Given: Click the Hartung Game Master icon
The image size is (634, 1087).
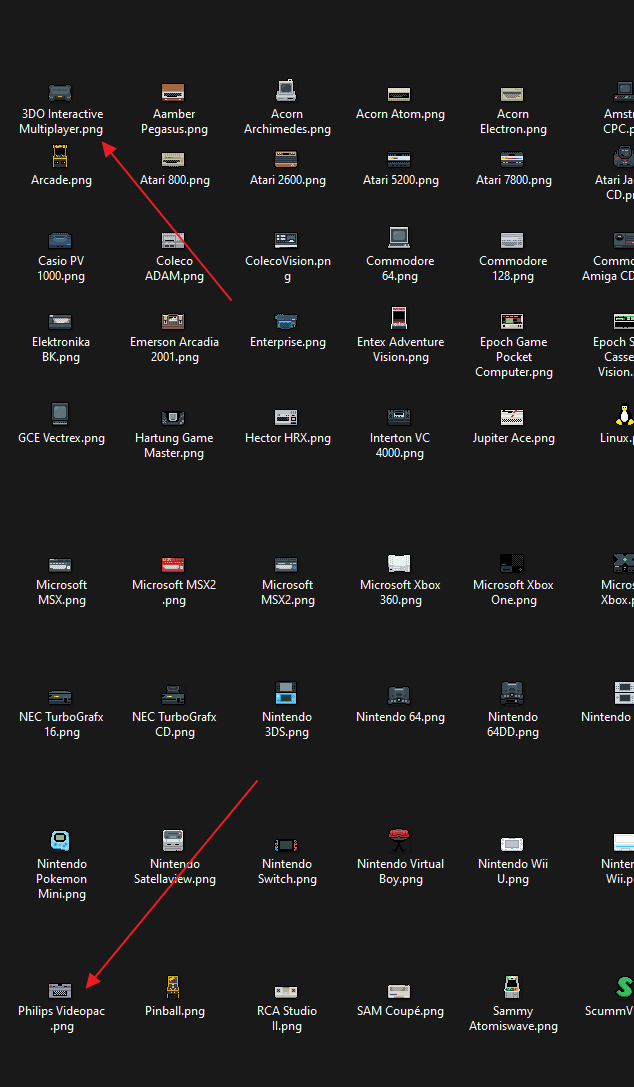Looking at the screenshot, I should (x=173, y=418).
